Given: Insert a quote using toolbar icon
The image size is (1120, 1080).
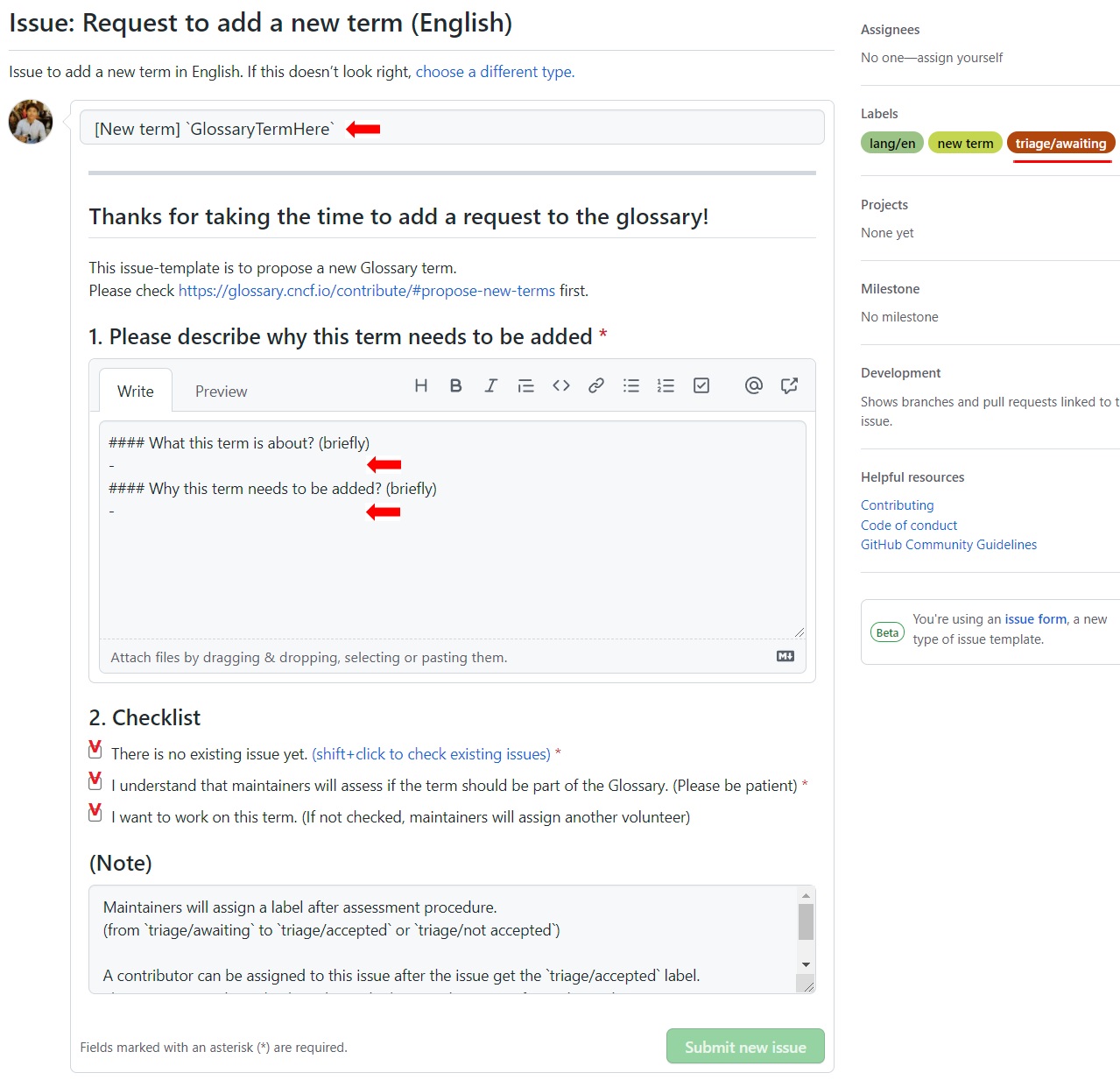Looking at the screenshot, I should [x=525, y=385].
